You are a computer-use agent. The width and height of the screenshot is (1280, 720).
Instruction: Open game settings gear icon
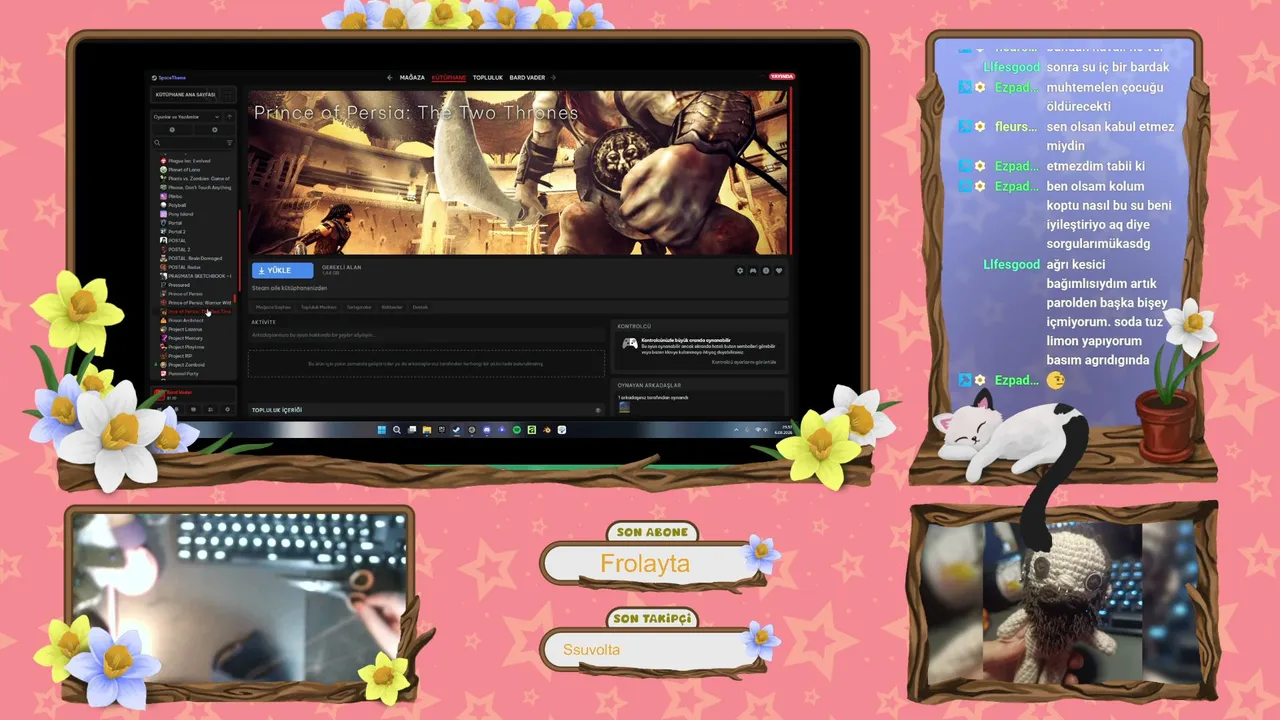pyautogui.click(x=740, y=270)
